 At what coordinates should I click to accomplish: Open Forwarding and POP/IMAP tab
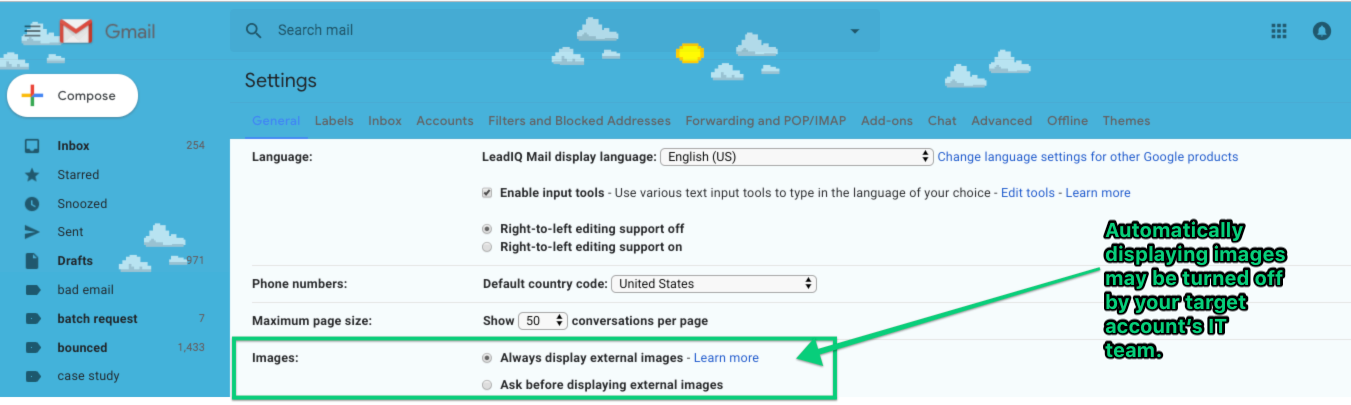pos(766,121)
